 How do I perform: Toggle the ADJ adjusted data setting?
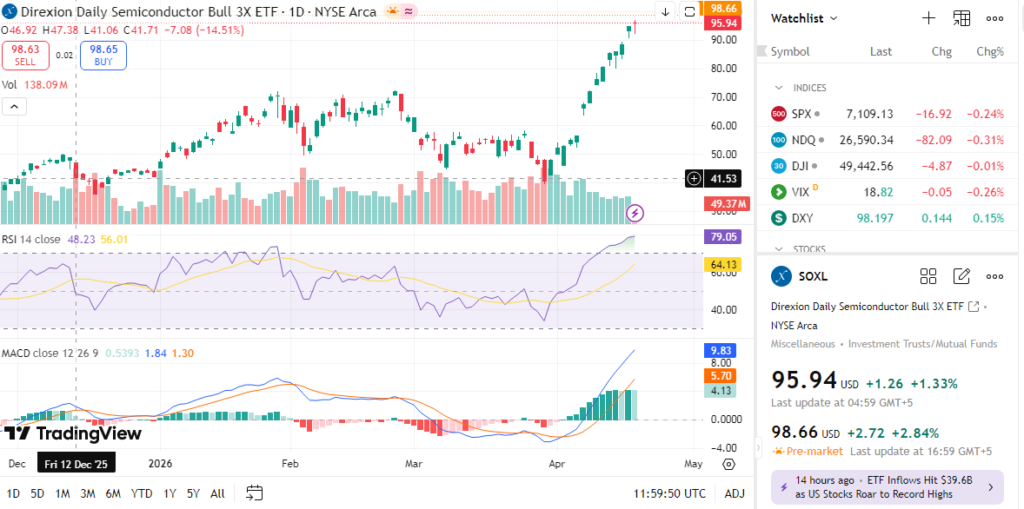point(734,493)
